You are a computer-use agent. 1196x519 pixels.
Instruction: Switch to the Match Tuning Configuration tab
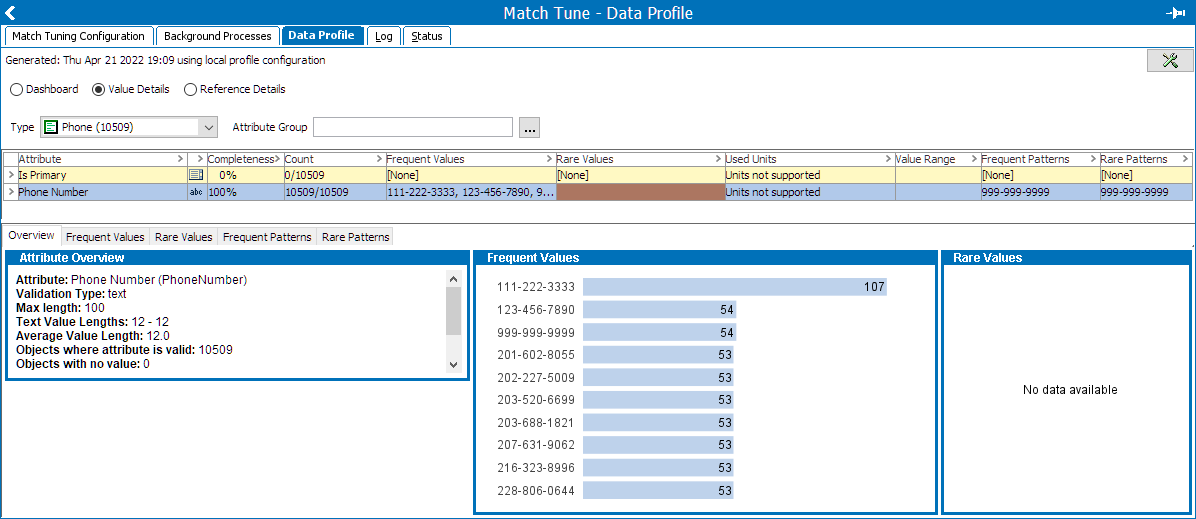pyautogui.click(x=78, y=36)
